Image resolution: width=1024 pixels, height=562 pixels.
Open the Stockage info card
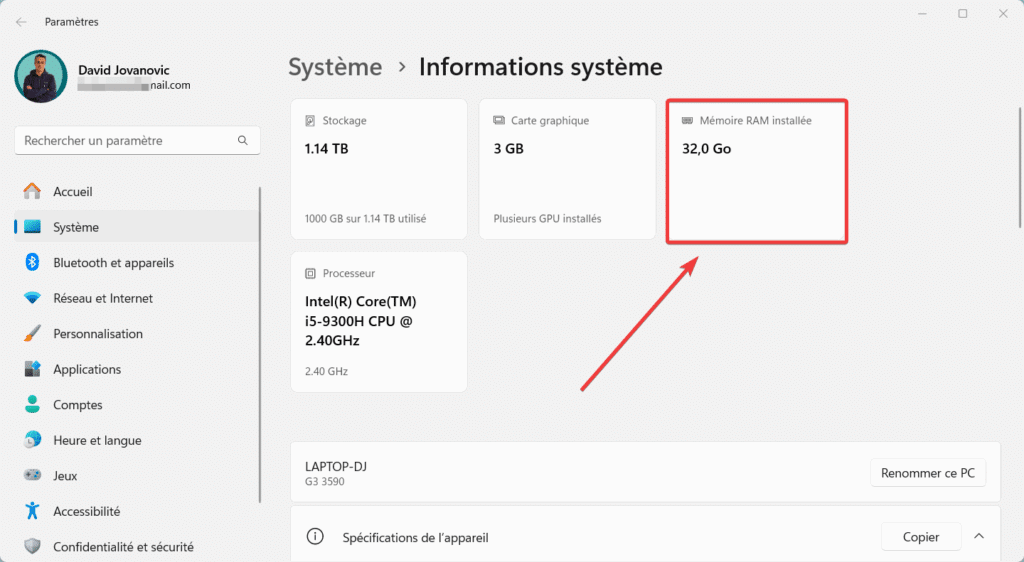[378, 169]
